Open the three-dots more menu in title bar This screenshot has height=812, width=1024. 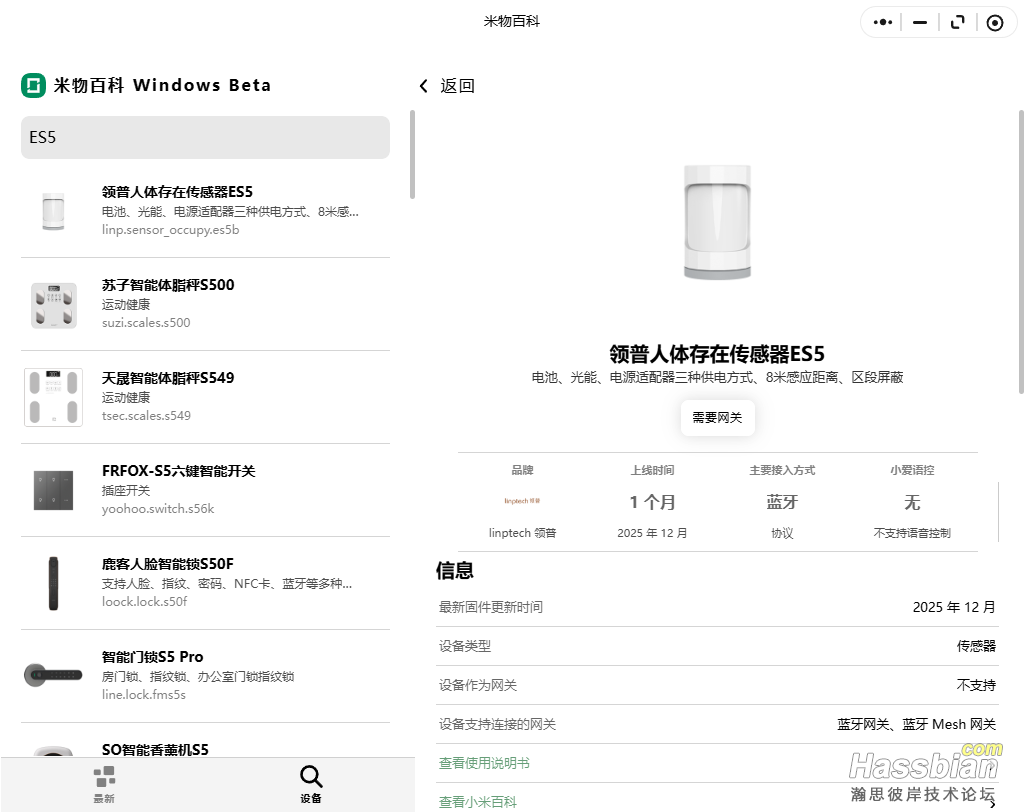(882, 22)
